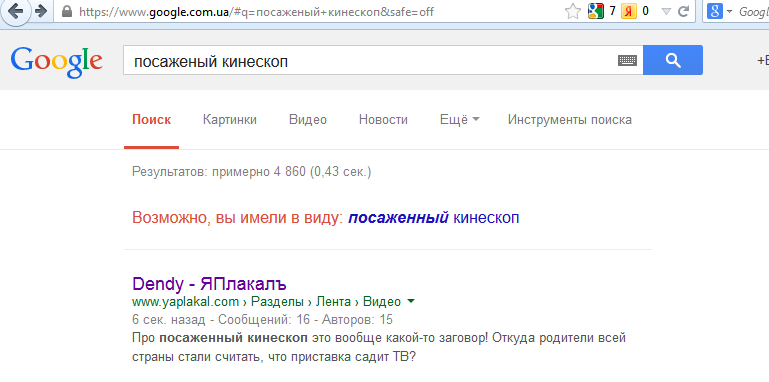Screen dimensions: 769x382
Task: Click the blue magnifier search button
Action: (x=673, y=60)
